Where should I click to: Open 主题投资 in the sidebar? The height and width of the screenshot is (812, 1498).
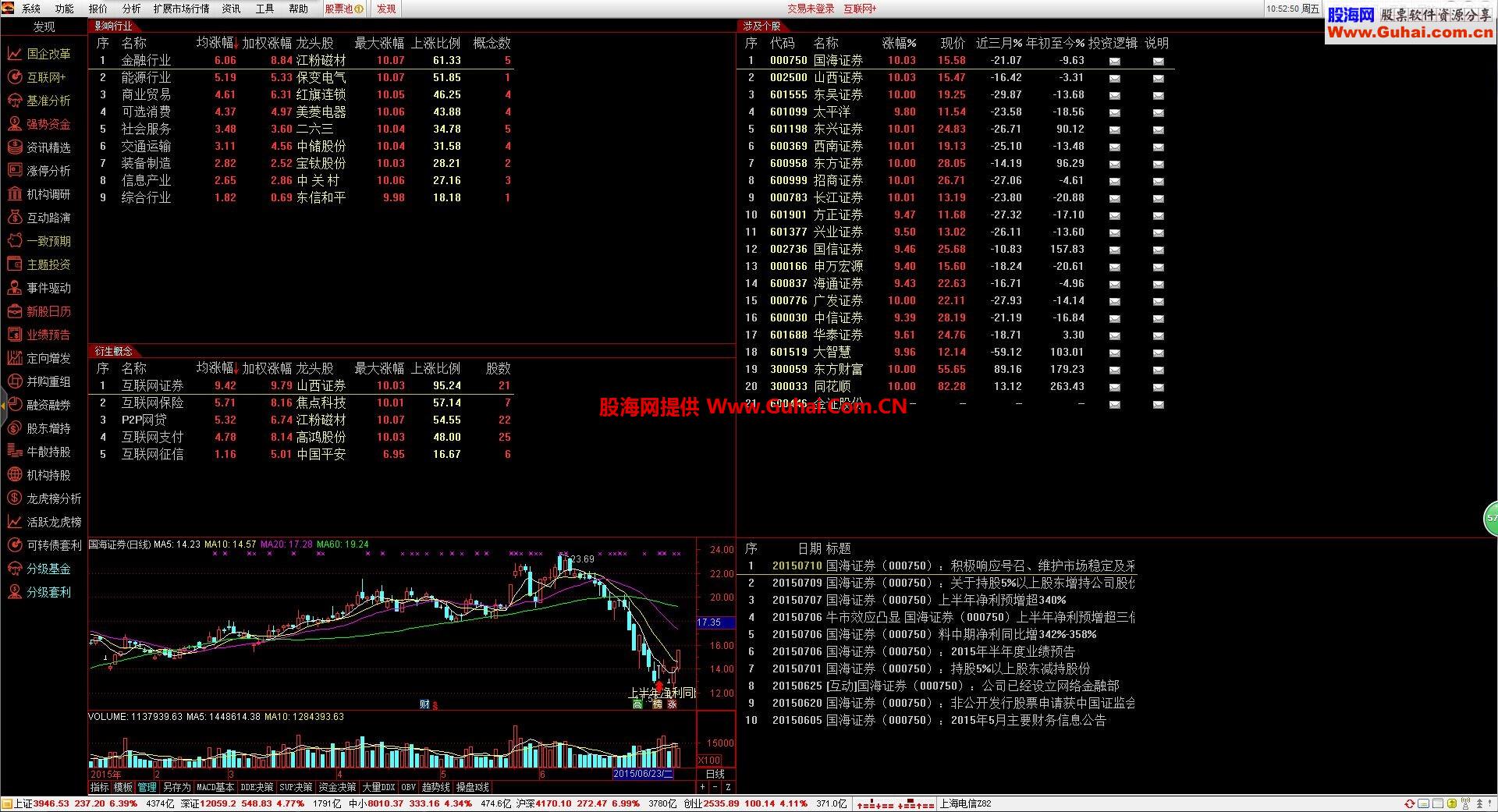39,264
